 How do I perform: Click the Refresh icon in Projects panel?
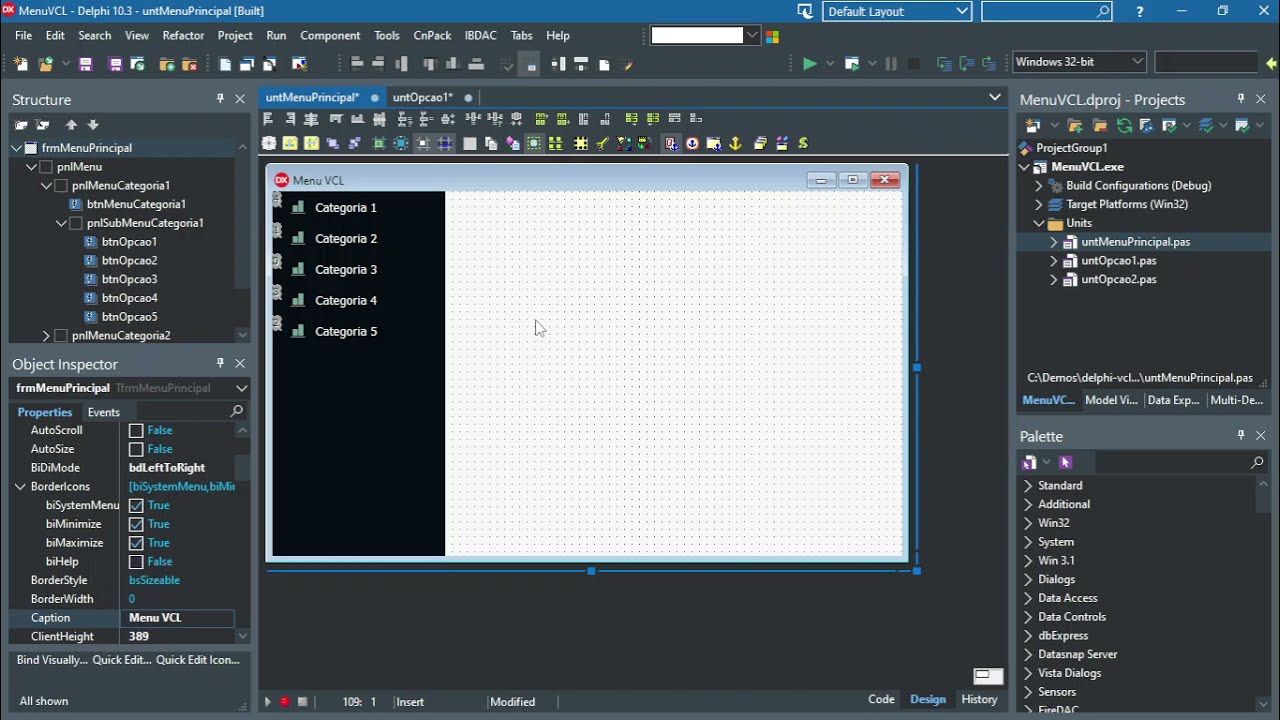tap(1124, 125)
